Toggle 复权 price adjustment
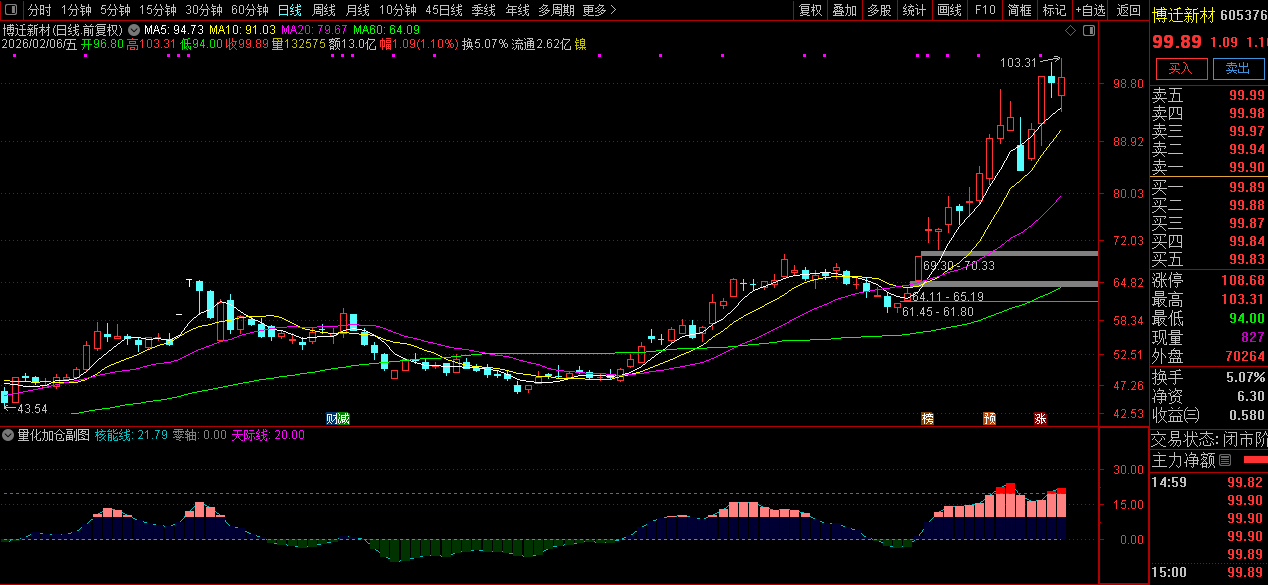 (x=810, y=10)
